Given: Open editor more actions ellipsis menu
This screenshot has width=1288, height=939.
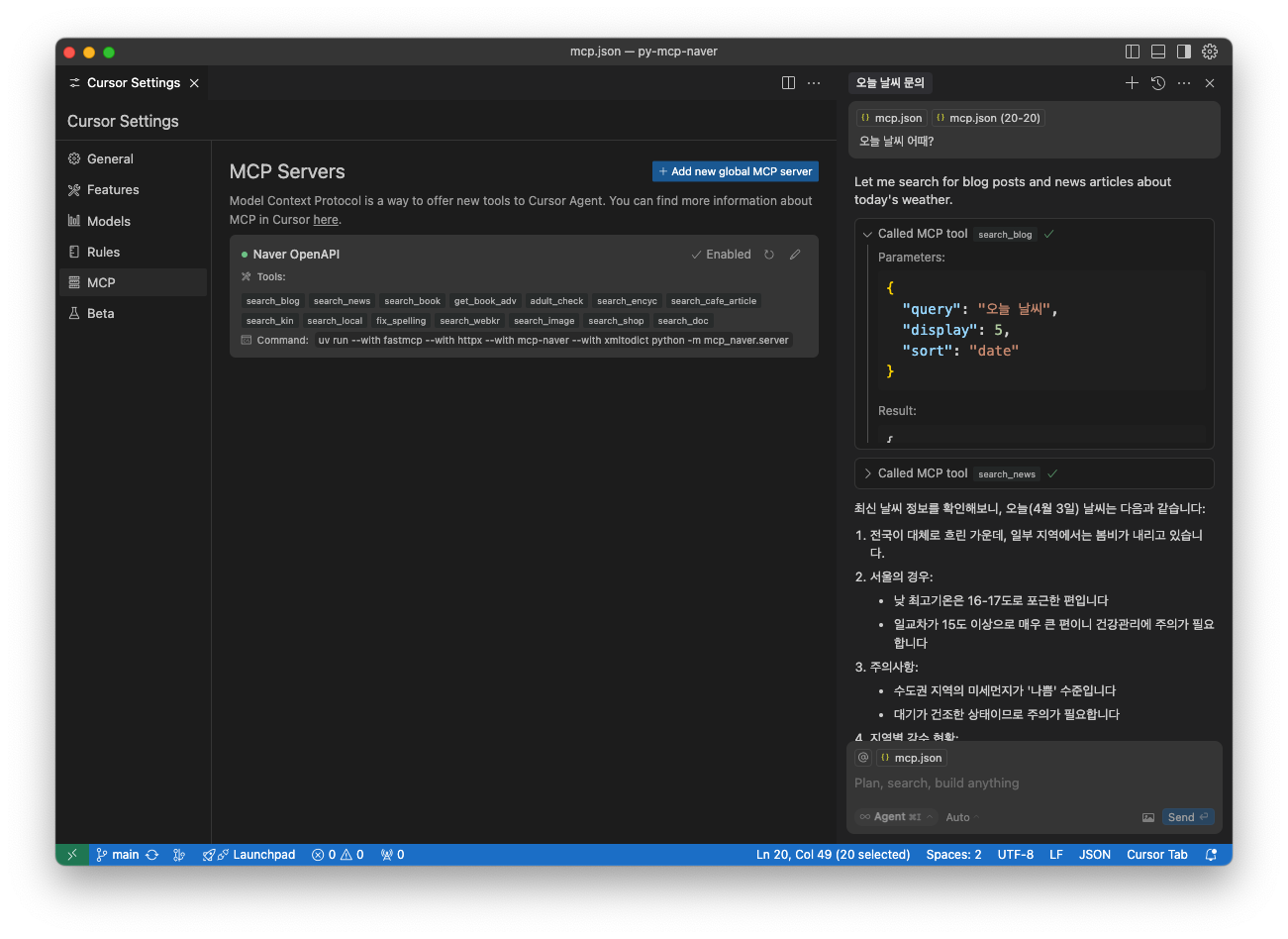Looking at the screenshot, I should (x=814, y=83).
